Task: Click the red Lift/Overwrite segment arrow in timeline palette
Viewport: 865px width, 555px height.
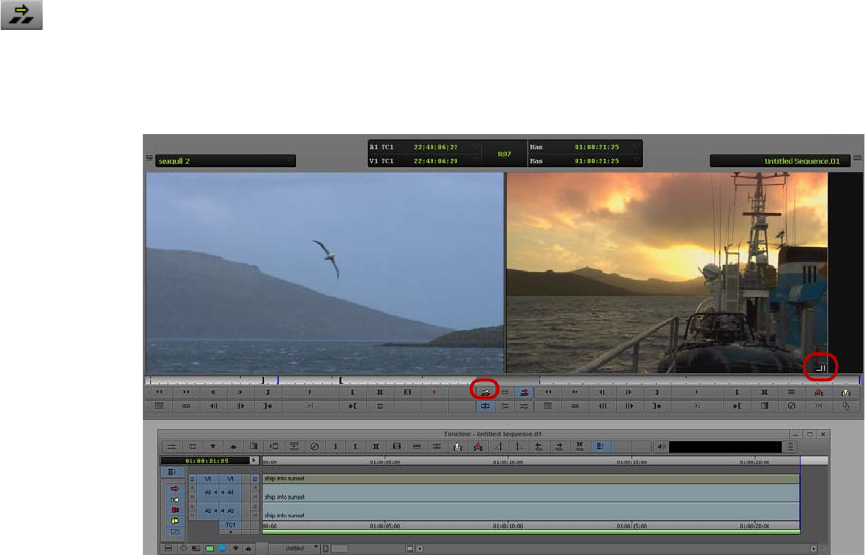Action: (x=176, y=489)
